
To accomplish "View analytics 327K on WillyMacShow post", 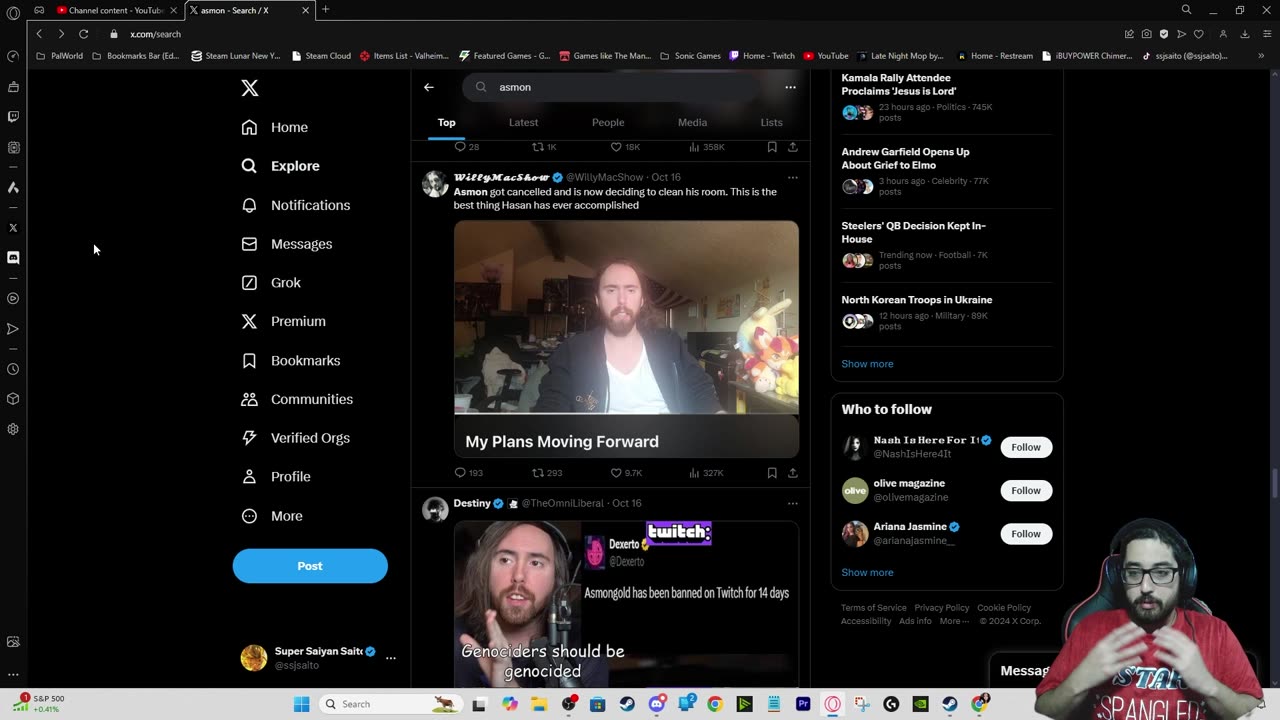I will (704, 473).
